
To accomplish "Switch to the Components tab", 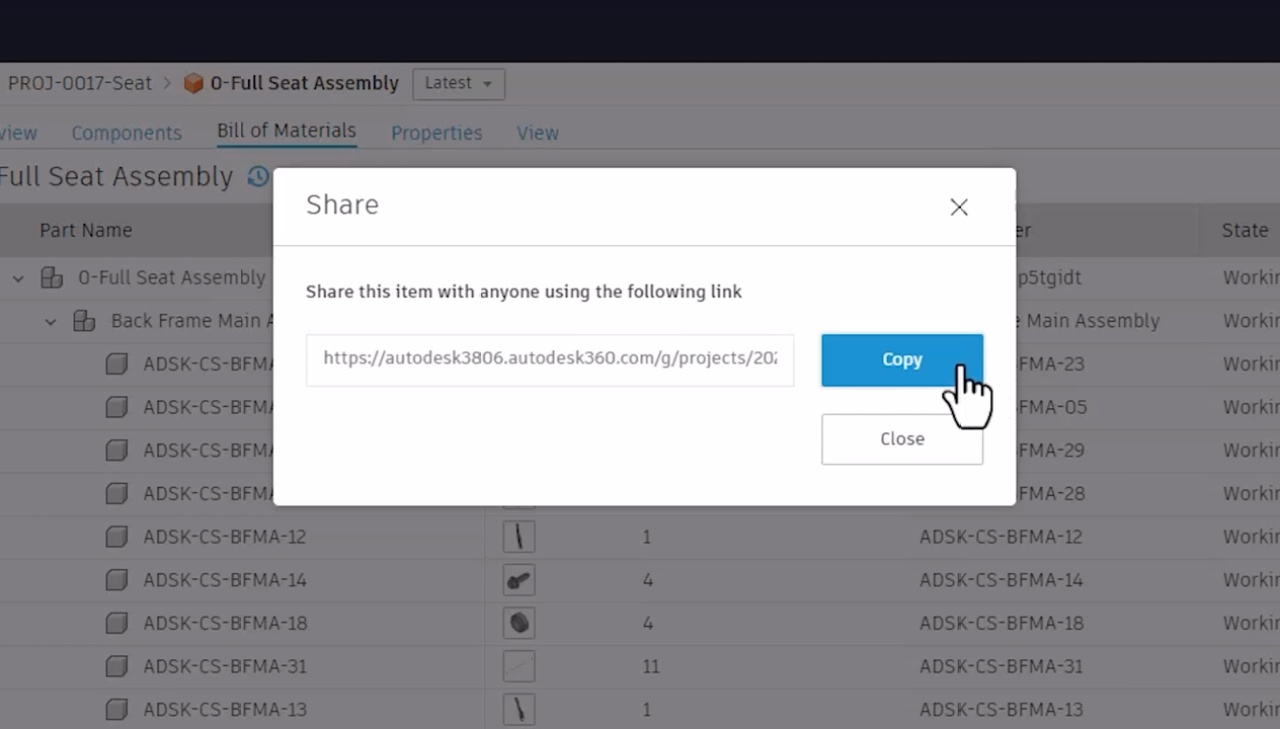I will (126, 133).
